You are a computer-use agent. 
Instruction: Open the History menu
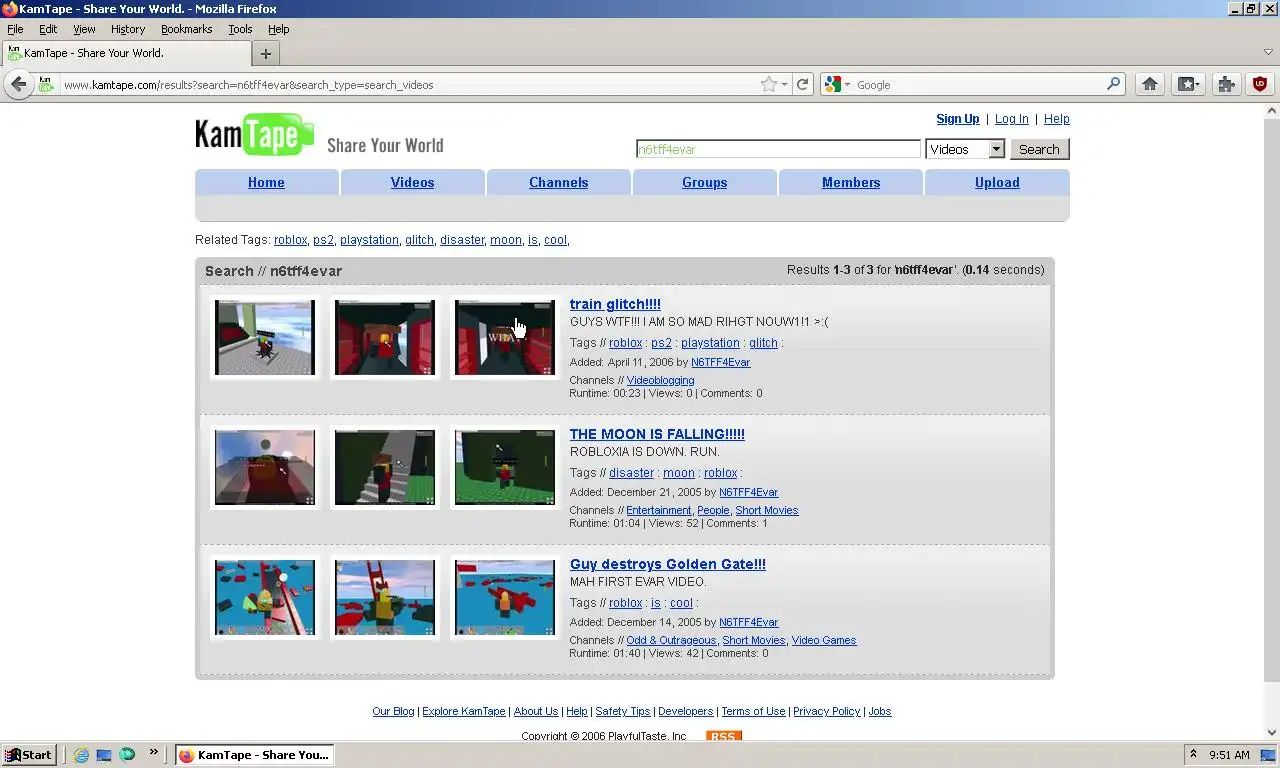[x=128, y=29]
